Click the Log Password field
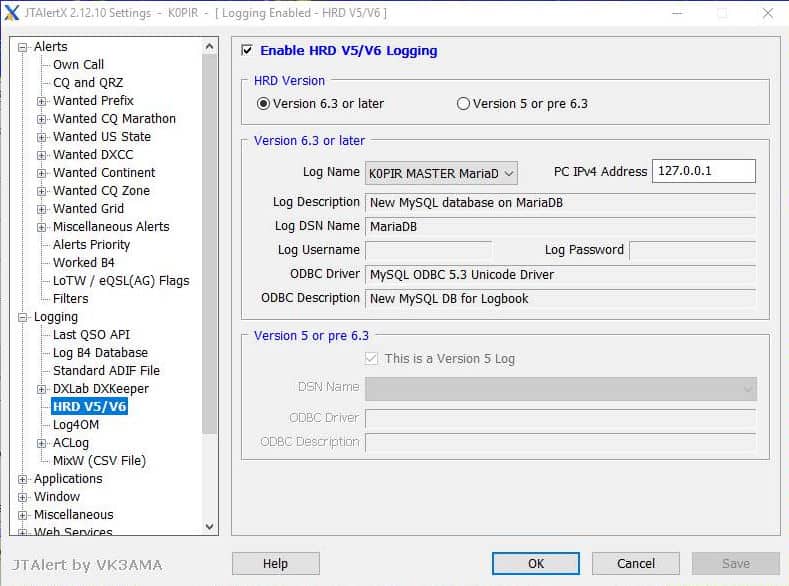This screenshot has width=789, height=586. [692, 250]
